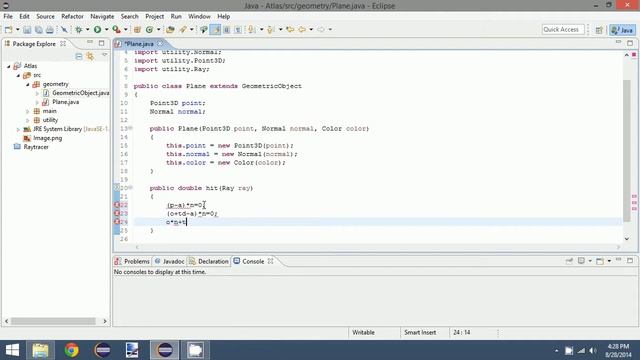Screen dimensions: 640x360
Task: Open the Refactor menu
Action: pyautogui.click(x=72, y=16)
